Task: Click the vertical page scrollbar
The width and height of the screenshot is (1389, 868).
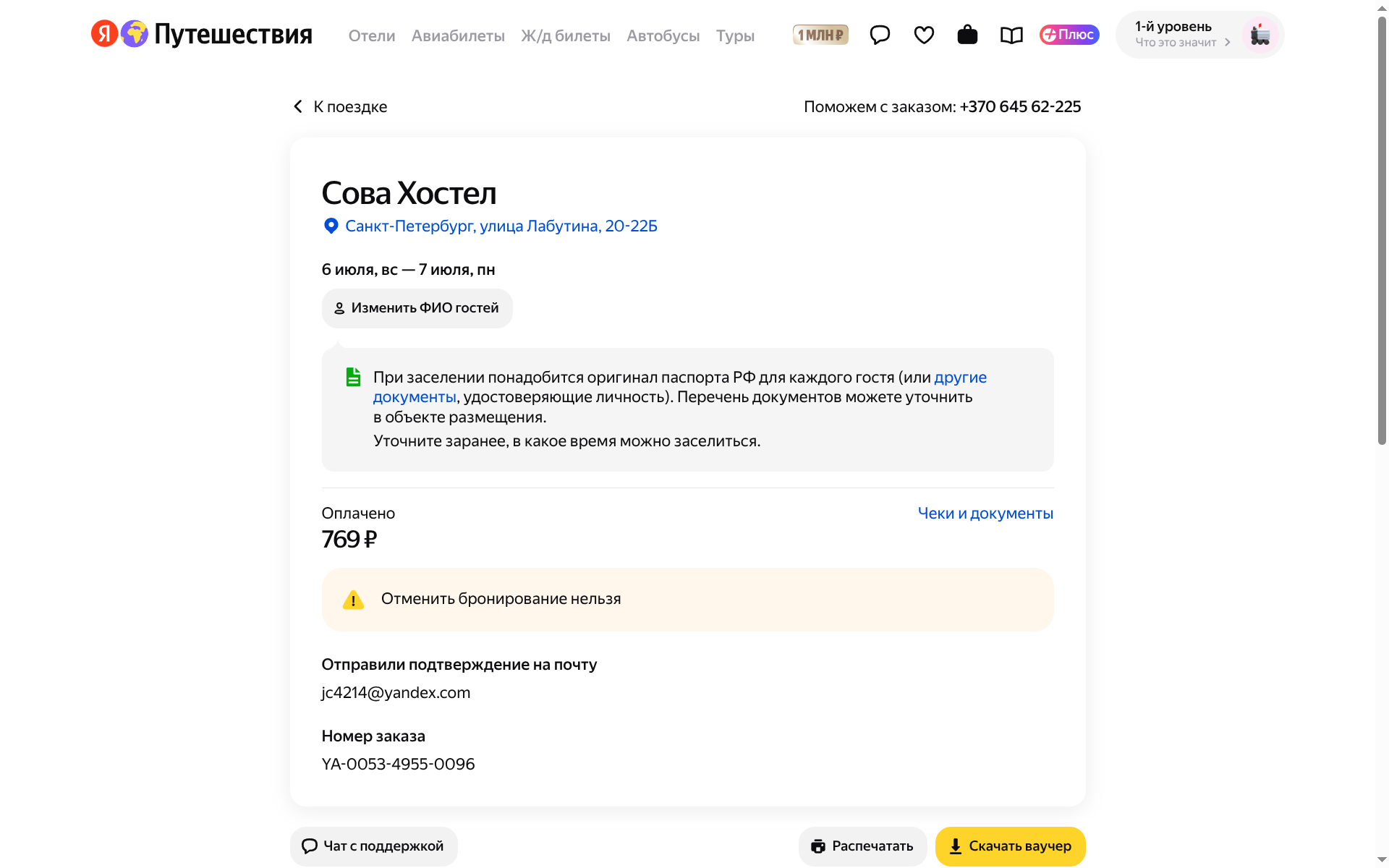Action: pyautogui.click(x=1382, y=231)
